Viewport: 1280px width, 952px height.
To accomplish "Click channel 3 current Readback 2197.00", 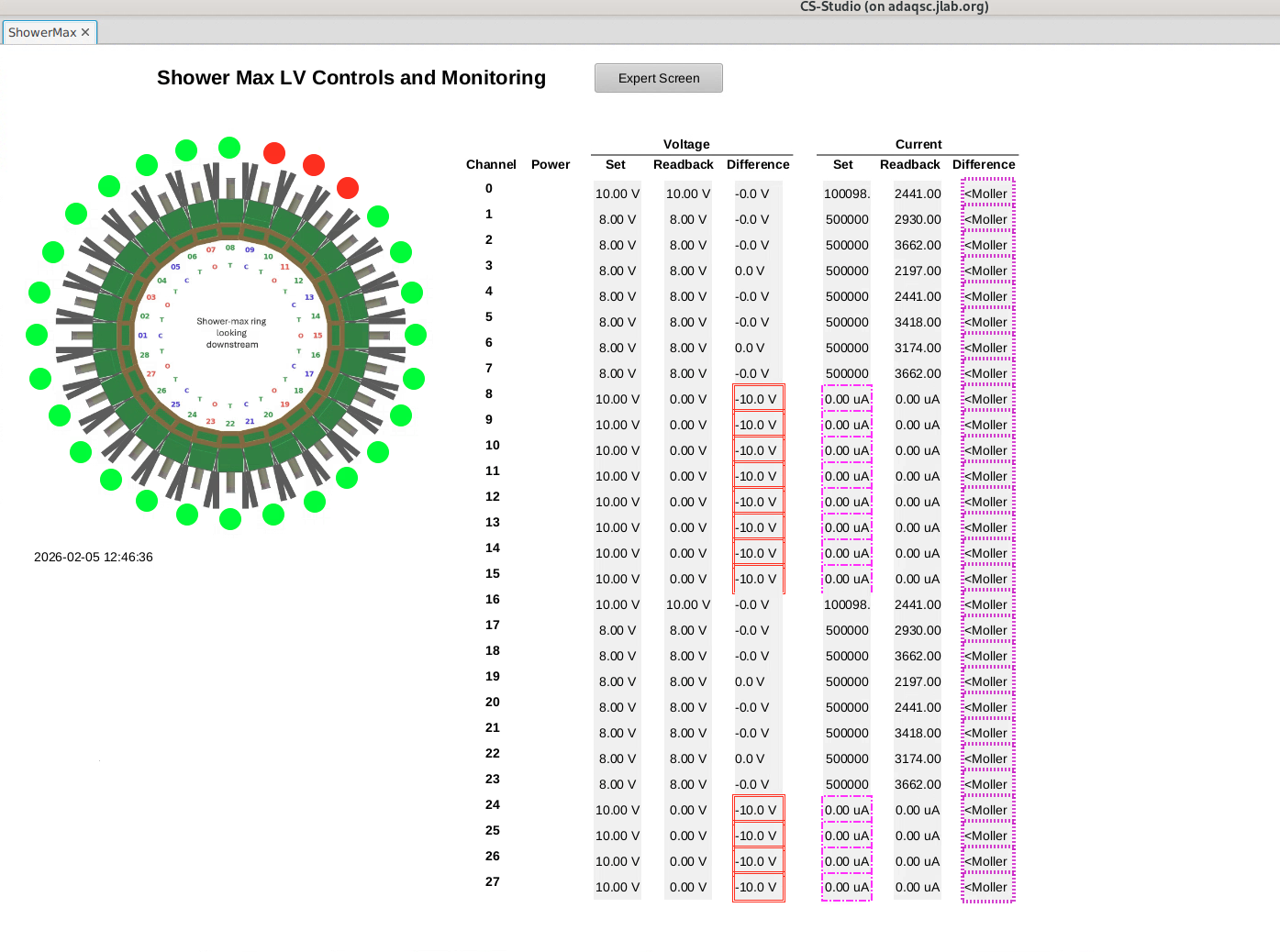I will [x=918, y=271].
